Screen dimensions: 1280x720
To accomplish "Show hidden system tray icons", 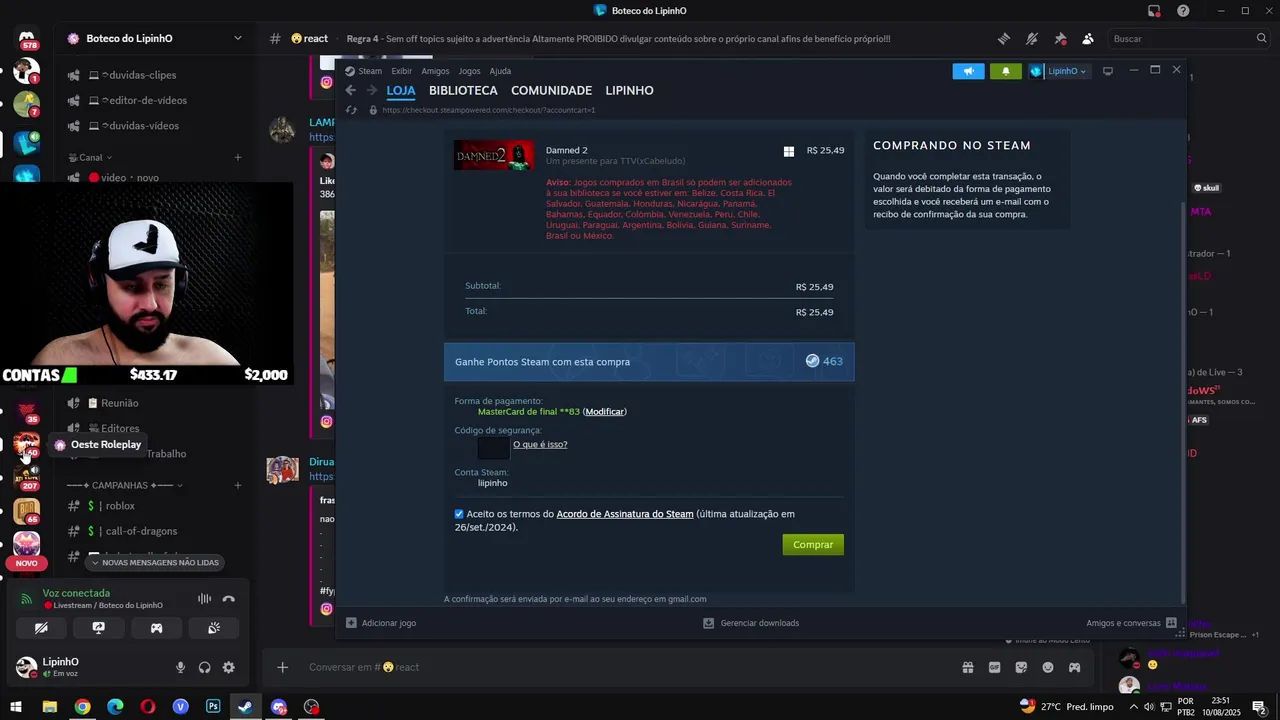I will pyautogui.click(x=1133, y=707).
